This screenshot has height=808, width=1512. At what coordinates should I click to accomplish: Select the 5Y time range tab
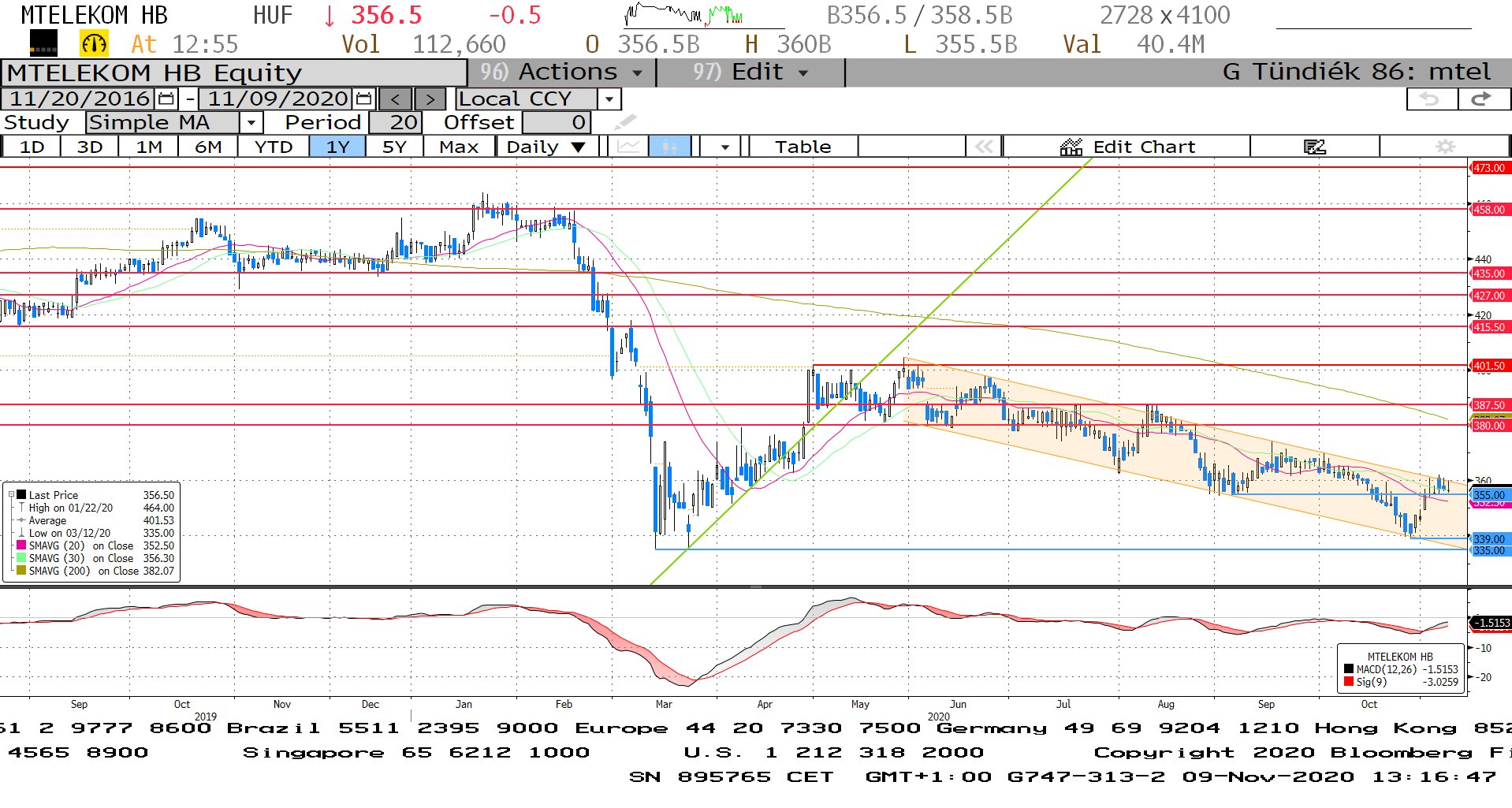click(394, 147)
